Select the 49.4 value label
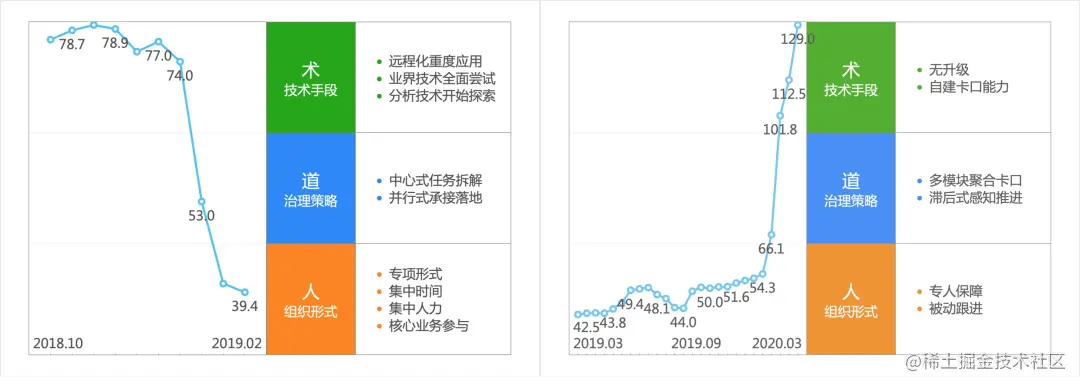The image size is (1080, 386). [630, 304]
